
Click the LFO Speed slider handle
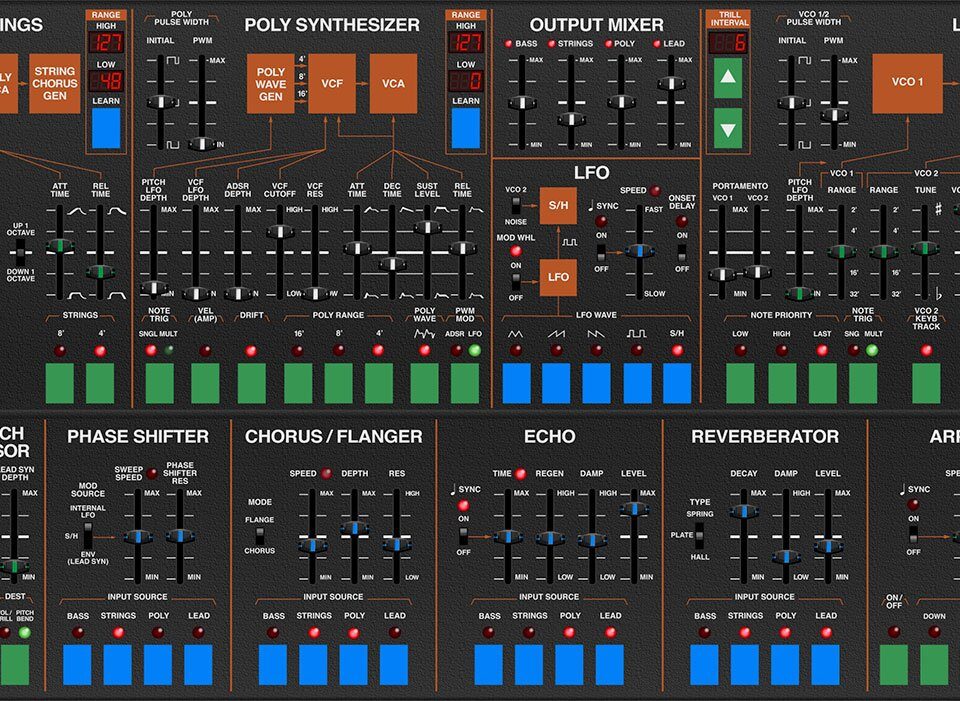pos(638,251)
